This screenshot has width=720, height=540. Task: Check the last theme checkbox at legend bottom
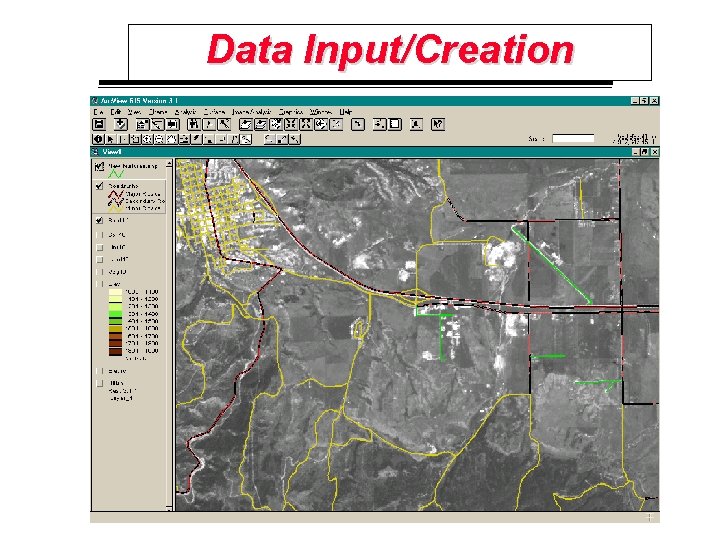point(99,383)
